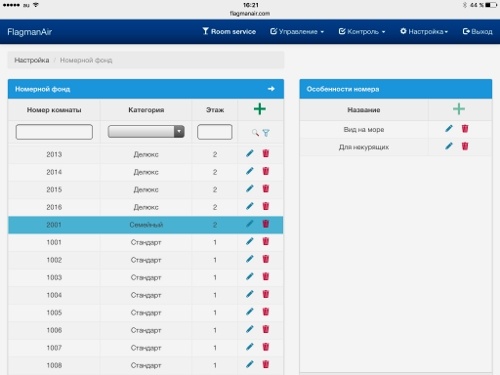Edit highlighted room 2001 pencil icon
The height and width of the screenshot is (375, 500).
250,224
